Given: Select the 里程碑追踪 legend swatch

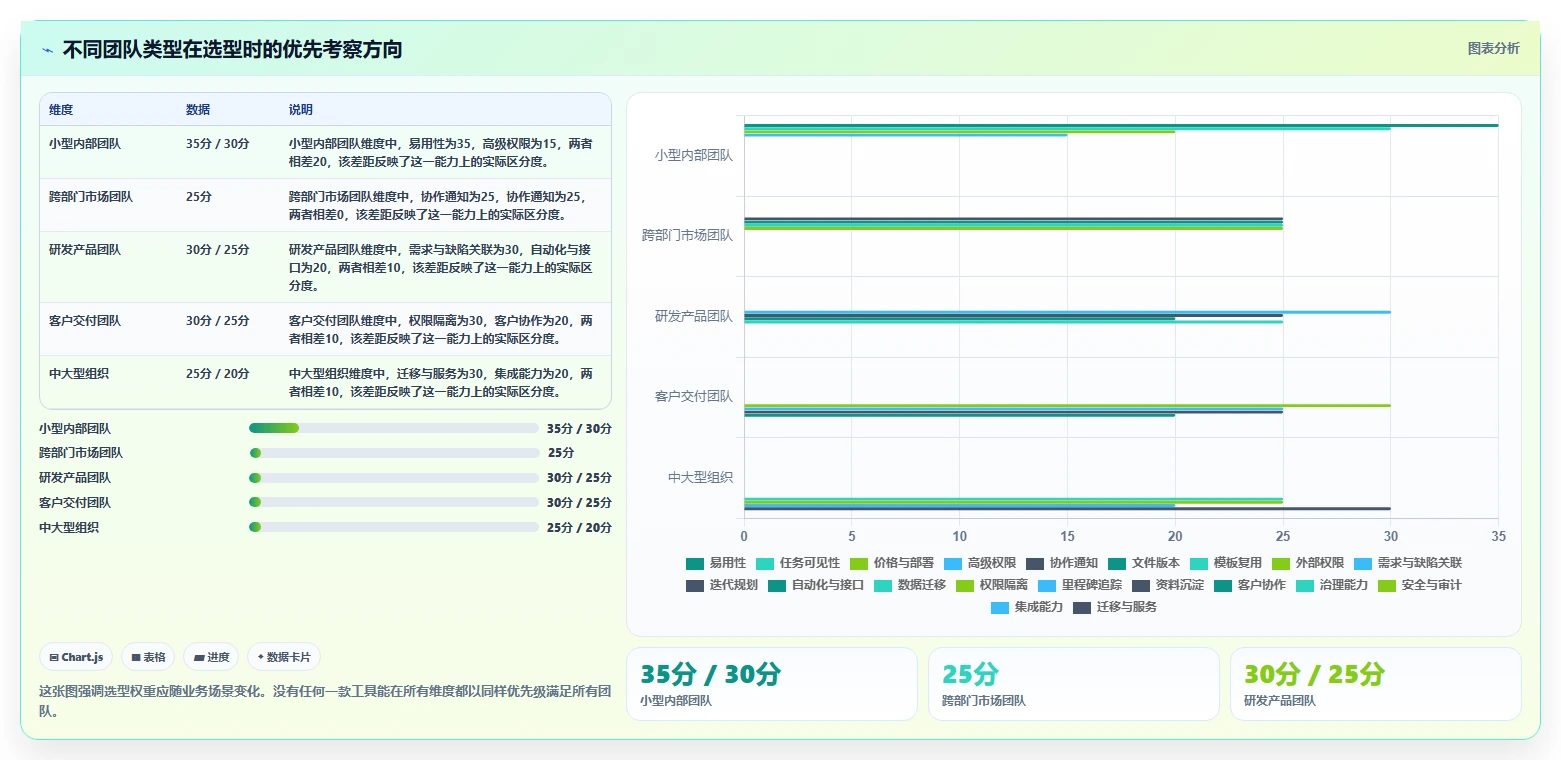Looking at the screenshot, I should click(x=1047, y=585).
